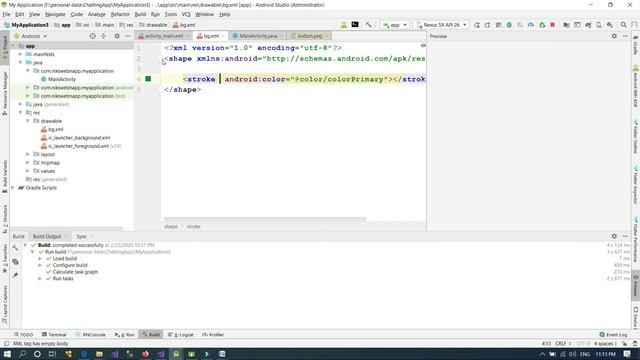This screenshot has height=360, width=640.
Task: Open the Build menu
Action: [x=140, y=14]
